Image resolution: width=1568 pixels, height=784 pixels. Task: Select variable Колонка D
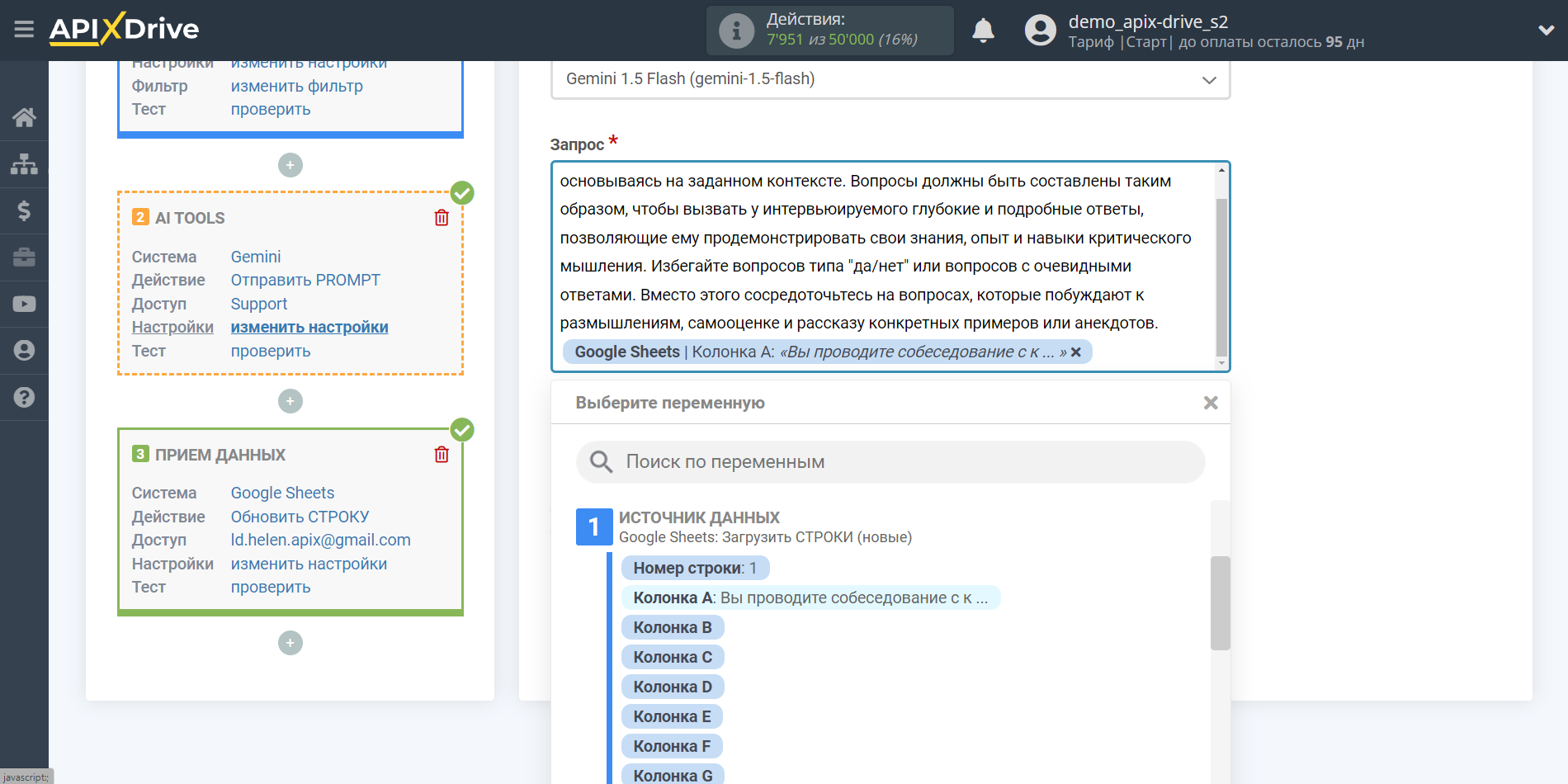pos(673,687)
